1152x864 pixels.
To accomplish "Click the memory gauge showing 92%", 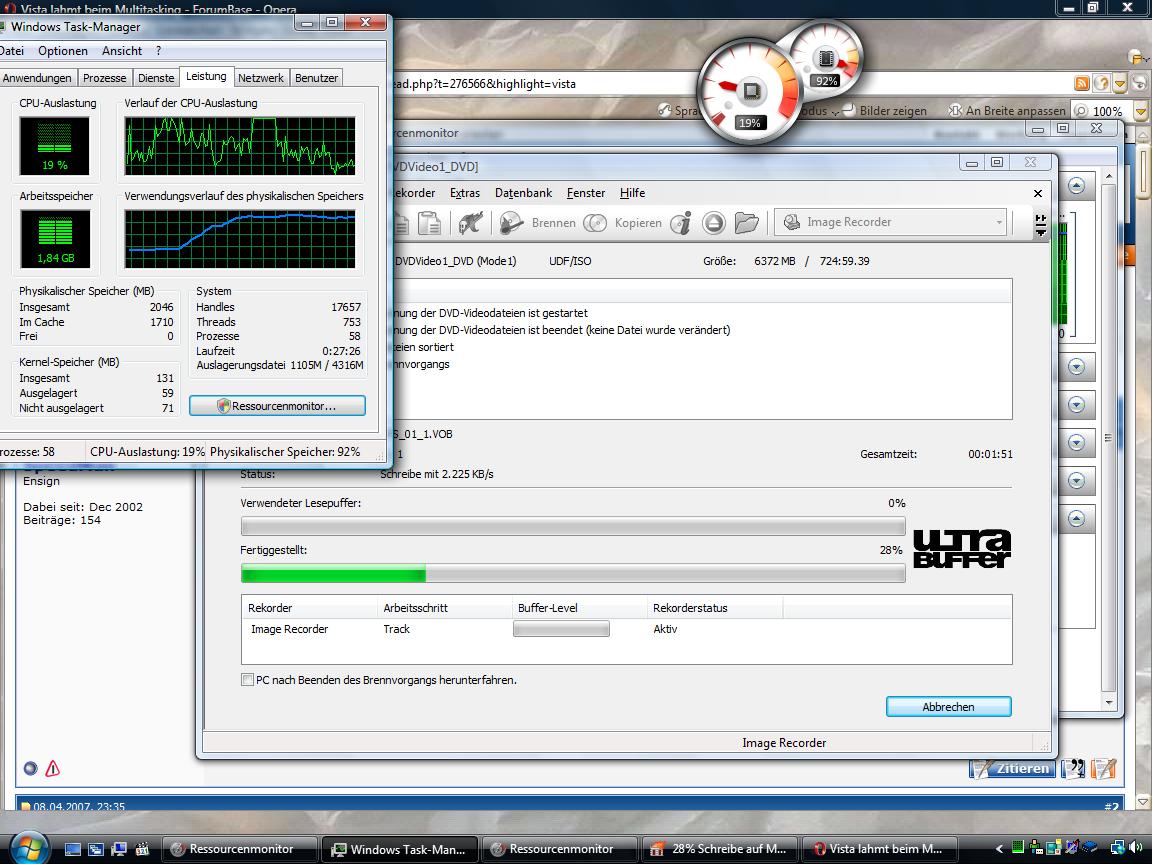I will pyautogui.click(x=827, y=57).
